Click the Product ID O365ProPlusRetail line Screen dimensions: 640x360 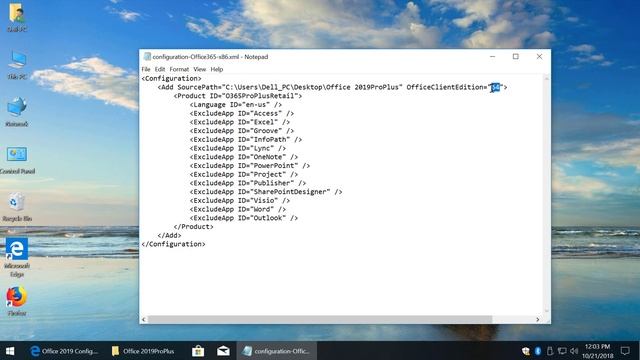point(238,96)
